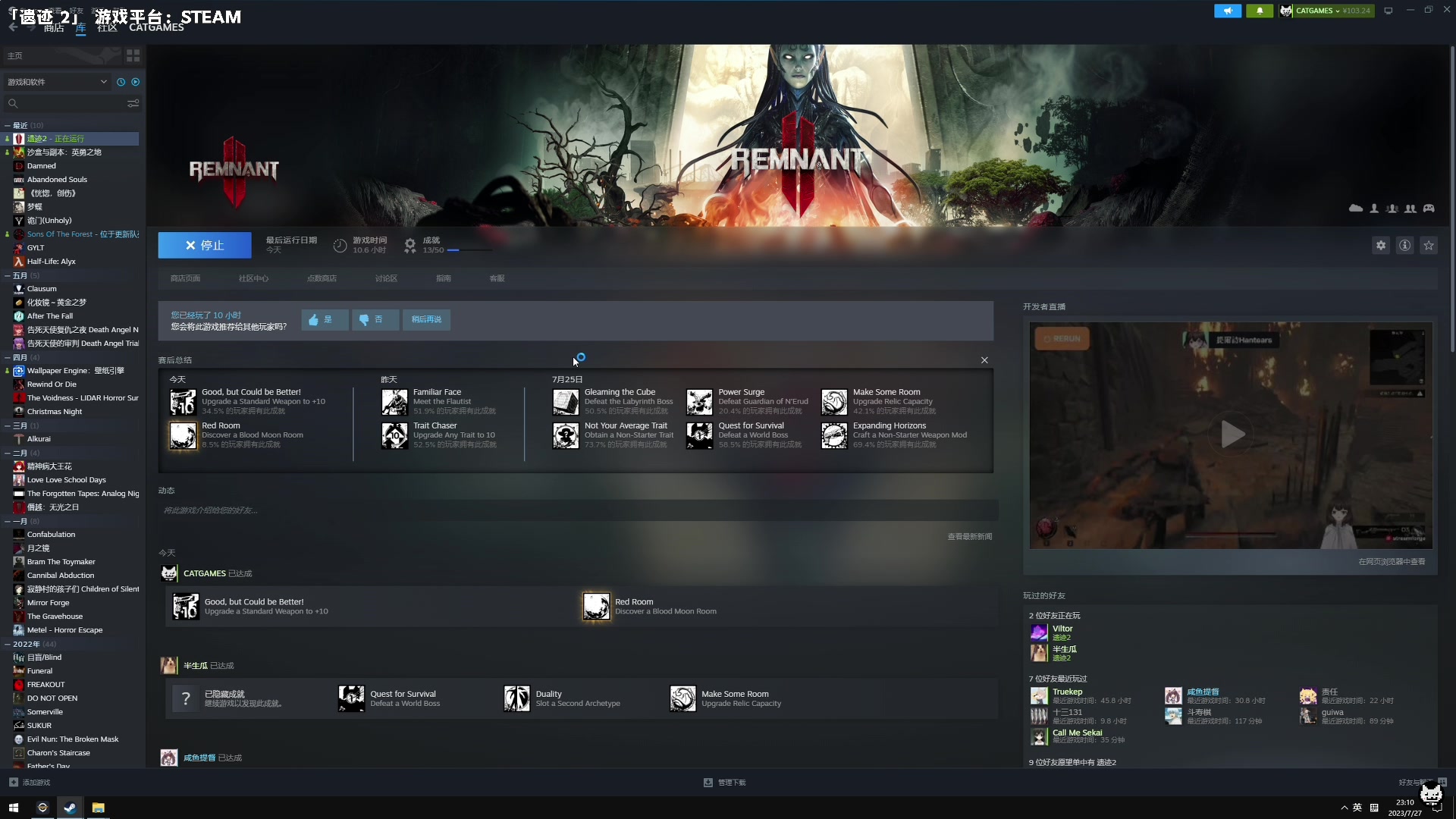This screenshot has height=819, width=1456.
Task: Click the hidden achievement question mark
Action: (186, 698)
